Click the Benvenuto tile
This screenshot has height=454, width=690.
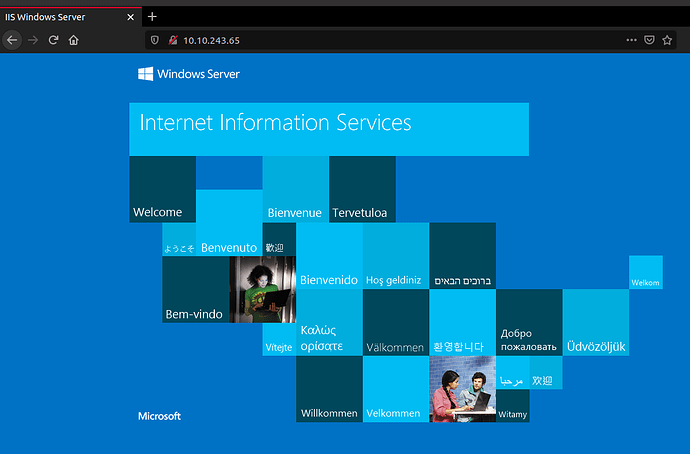click(229, 223)
